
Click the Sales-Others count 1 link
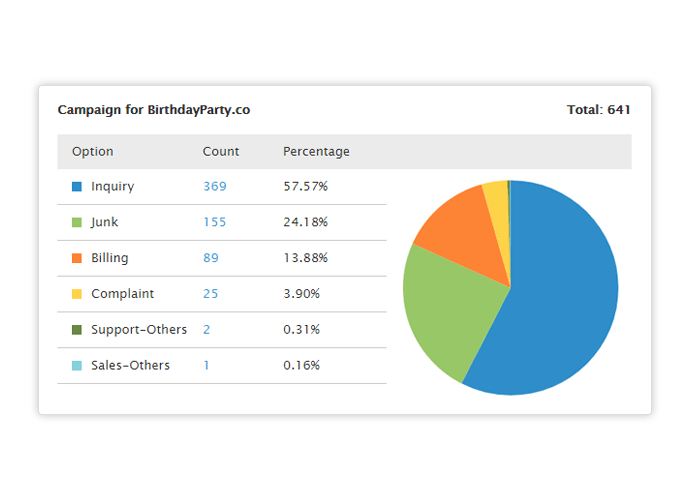click(207, 365)
